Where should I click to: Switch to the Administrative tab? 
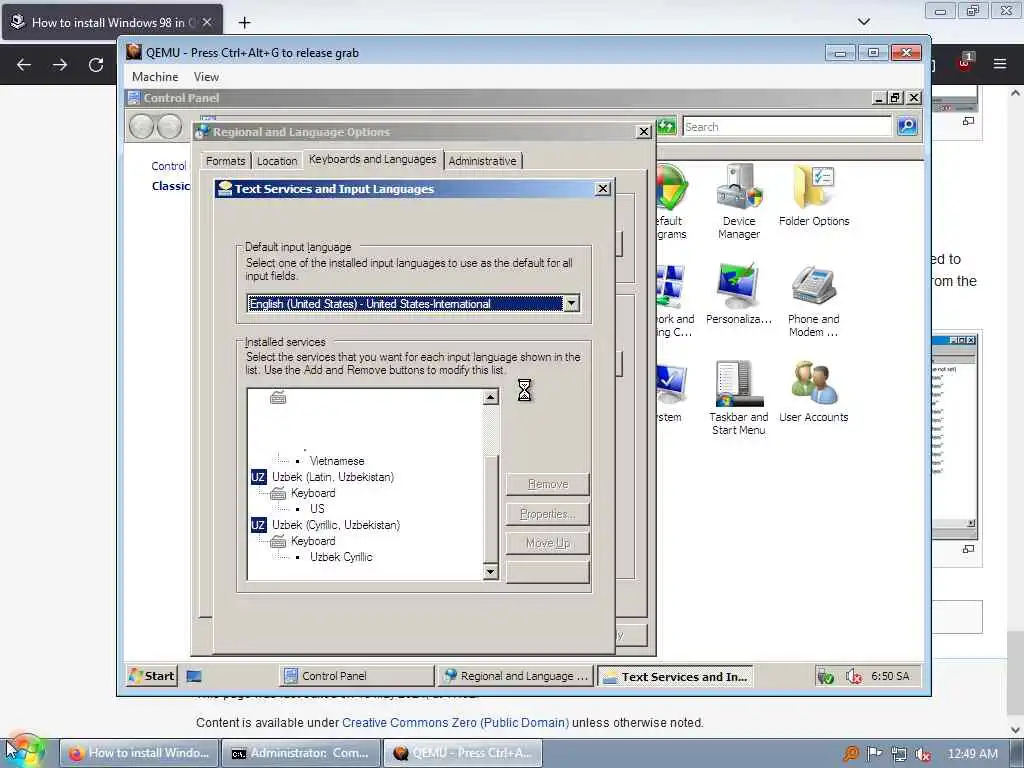pos(482,161)
